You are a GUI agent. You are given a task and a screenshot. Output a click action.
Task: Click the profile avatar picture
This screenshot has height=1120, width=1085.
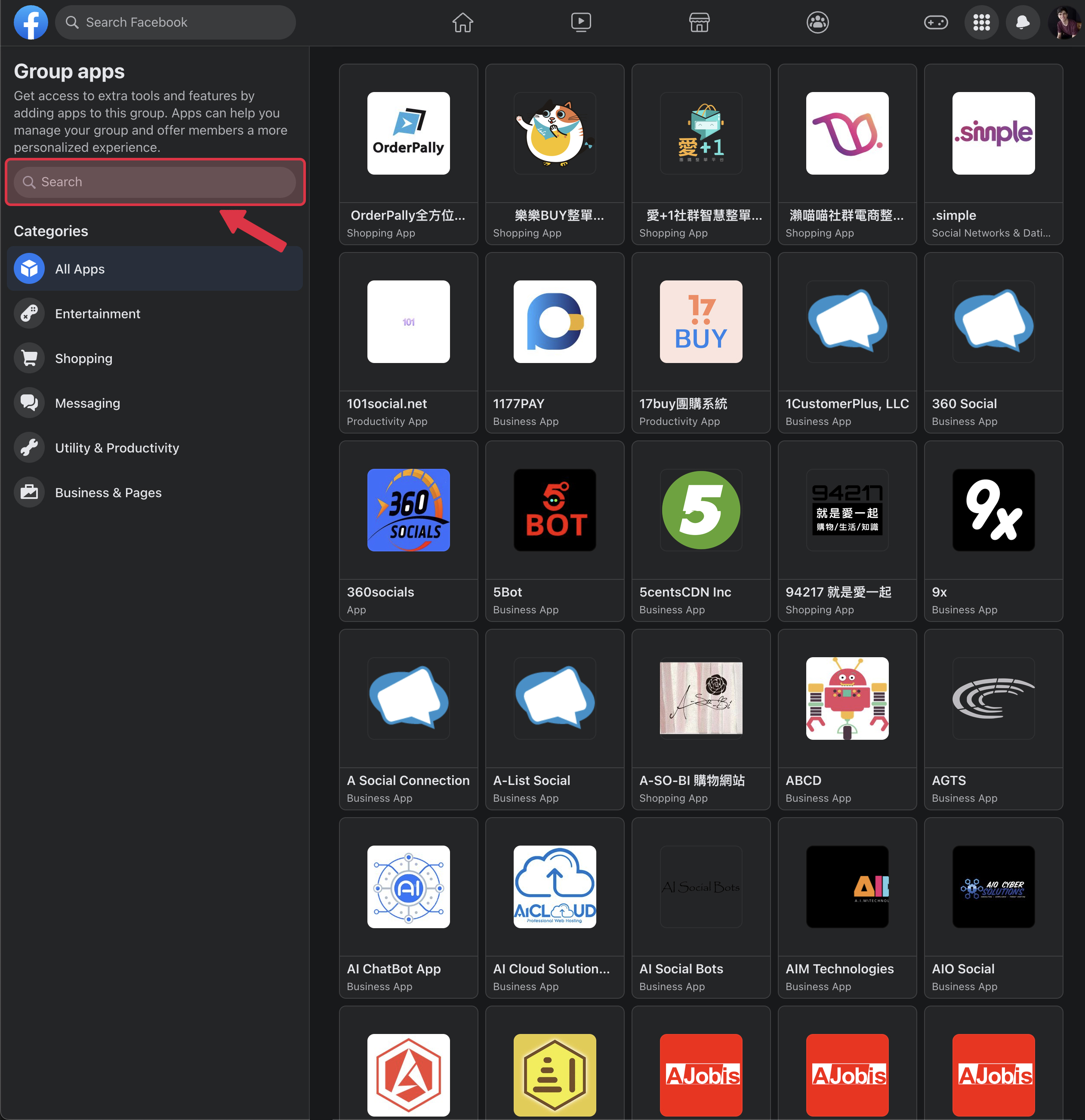coord(1064,22)
